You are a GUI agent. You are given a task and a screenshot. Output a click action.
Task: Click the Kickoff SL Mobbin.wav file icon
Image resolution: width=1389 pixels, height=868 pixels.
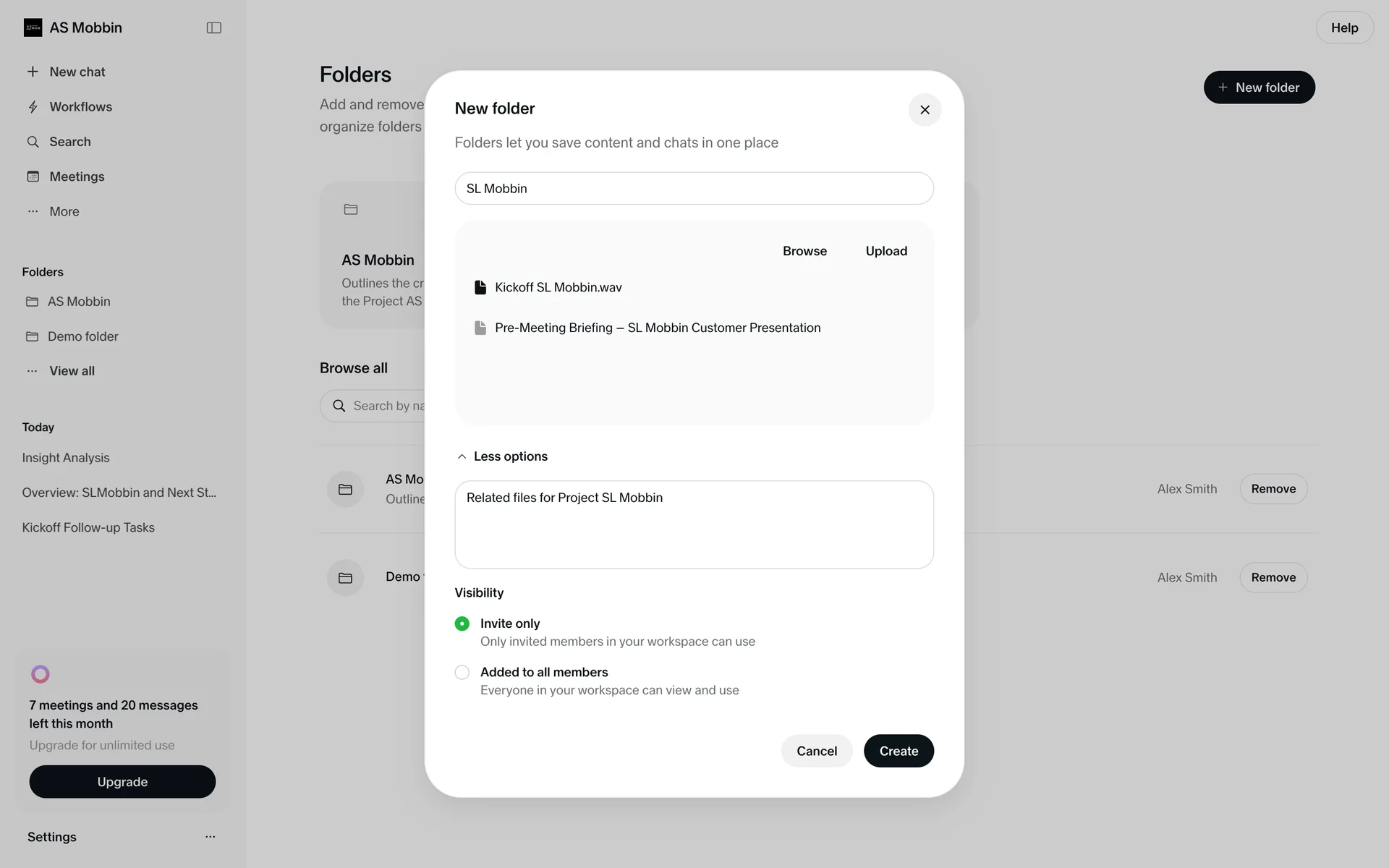(x=480, y=287)
